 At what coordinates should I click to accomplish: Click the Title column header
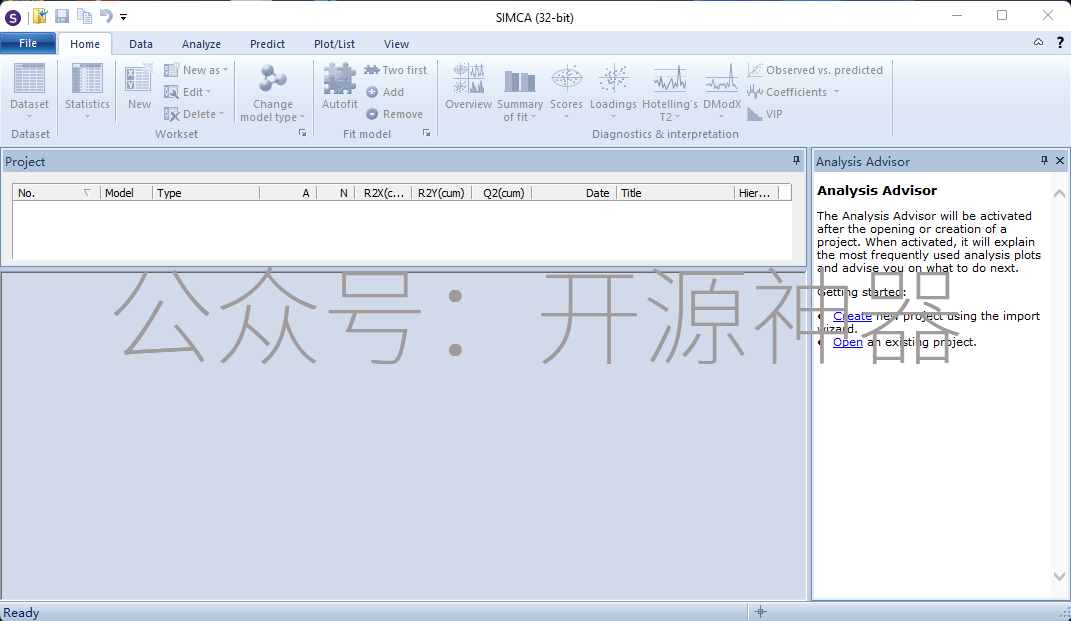675,193
